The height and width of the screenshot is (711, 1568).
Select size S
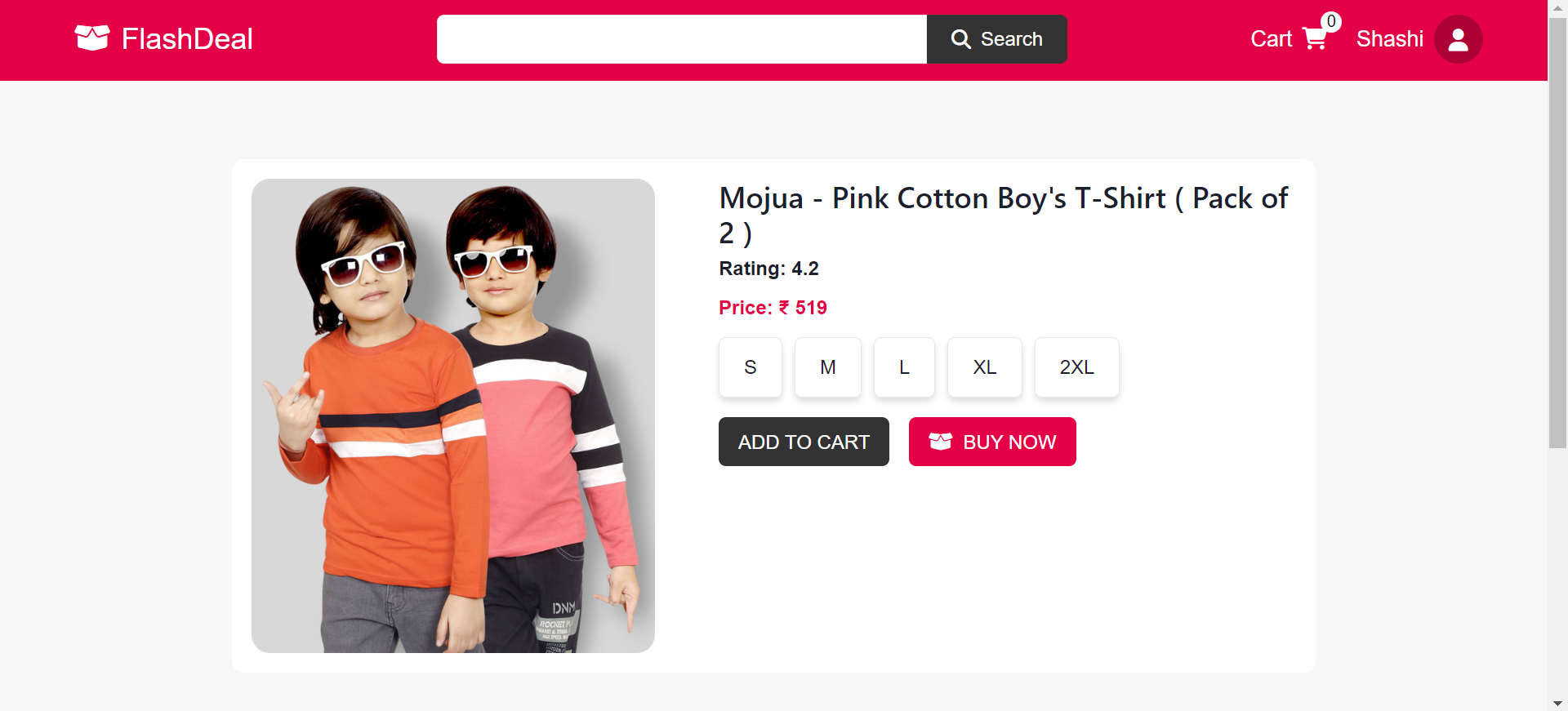point(750,367)
